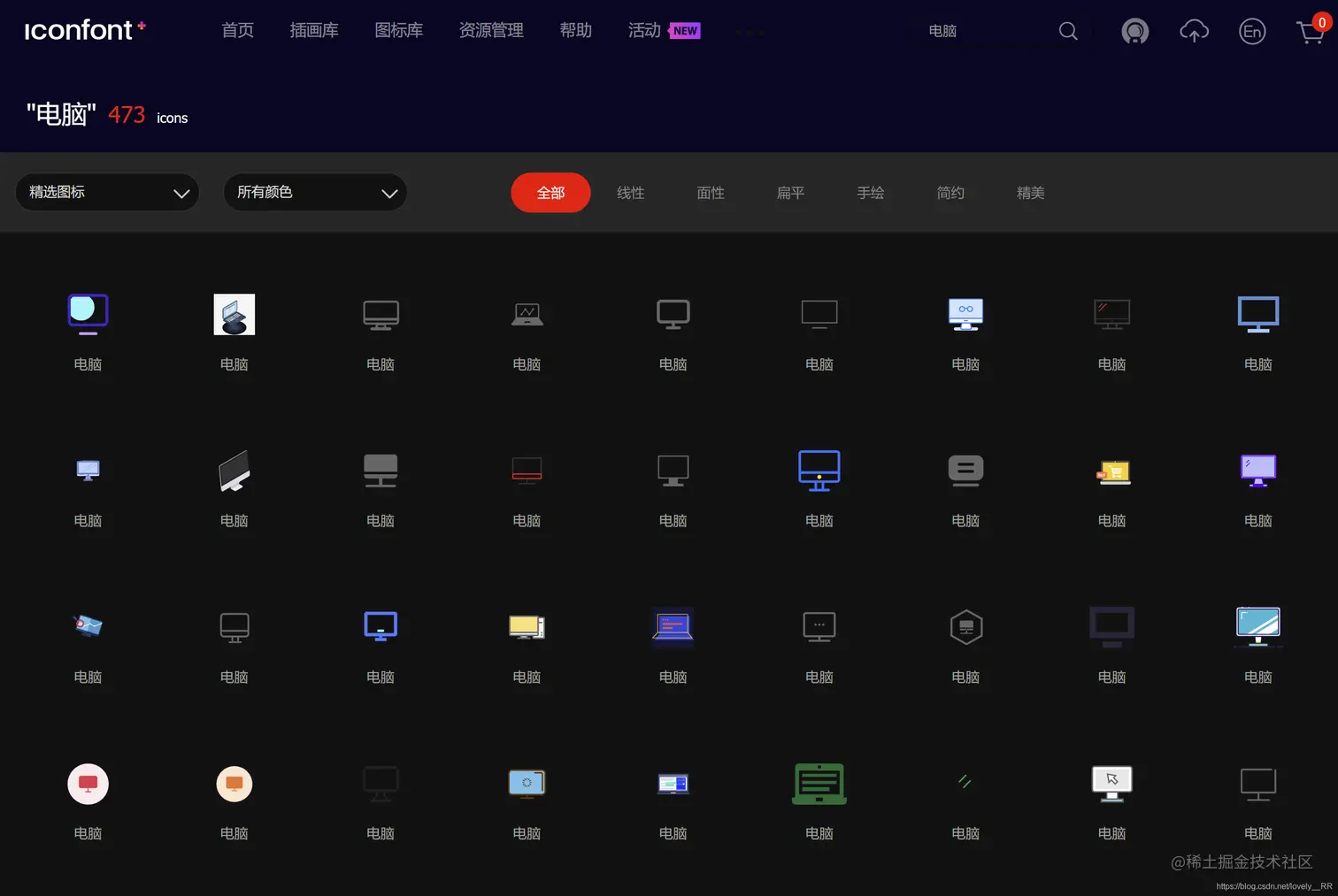Viewport: 1338px width, 896px height.
Task: Click the red circular computer icon in bottom row
Action: click(88, 784)
